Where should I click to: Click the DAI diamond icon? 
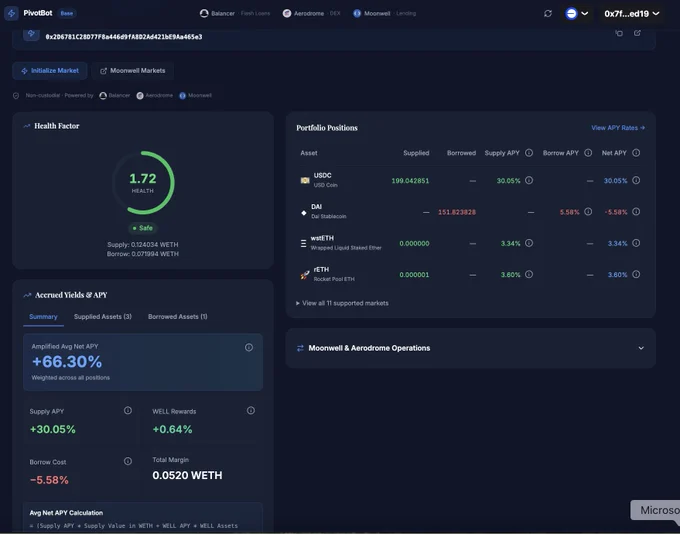304,213
